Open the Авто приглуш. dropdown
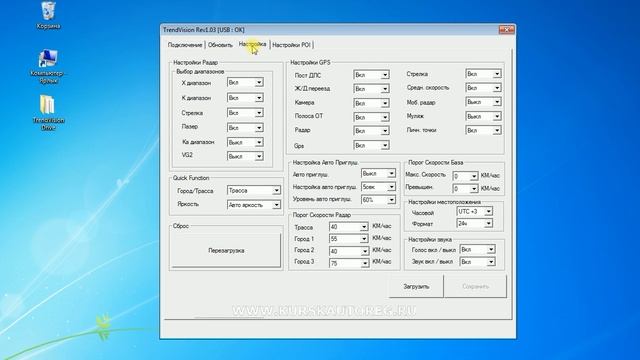 (x=378, y=173)
